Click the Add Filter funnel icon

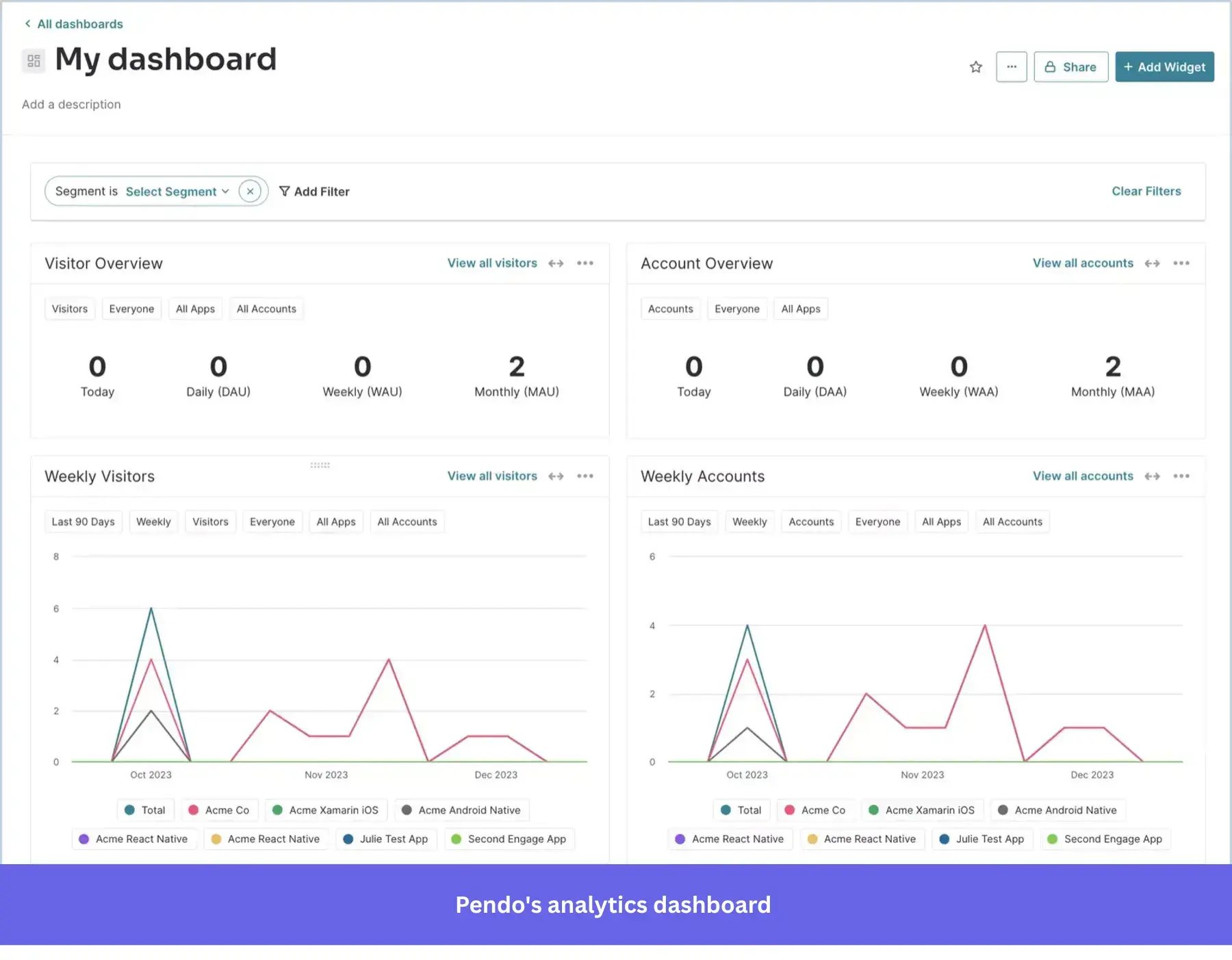285,192
